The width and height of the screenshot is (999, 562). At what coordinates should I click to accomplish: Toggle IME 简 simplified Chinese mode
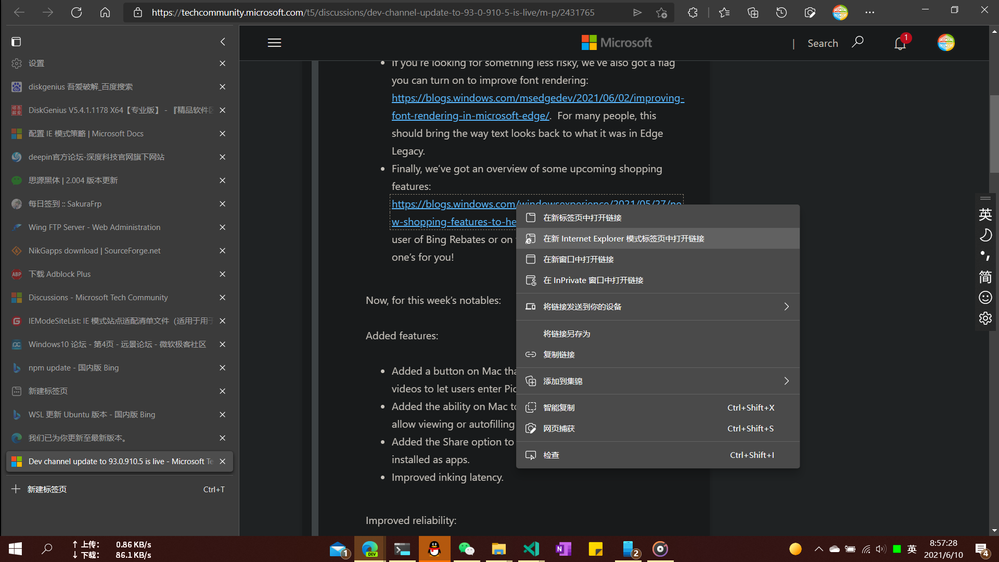(x=985, y=277)
